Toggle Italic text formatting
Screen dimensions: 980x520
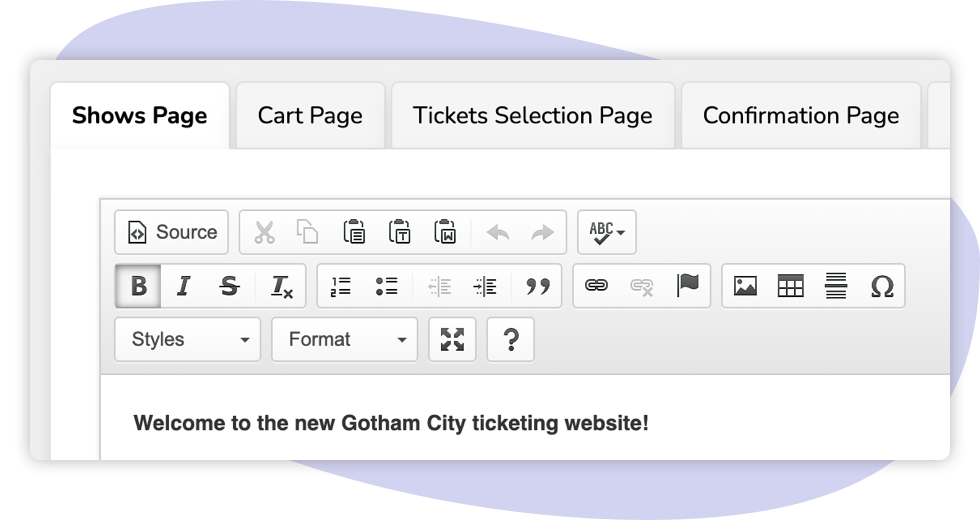coord(183,287)
